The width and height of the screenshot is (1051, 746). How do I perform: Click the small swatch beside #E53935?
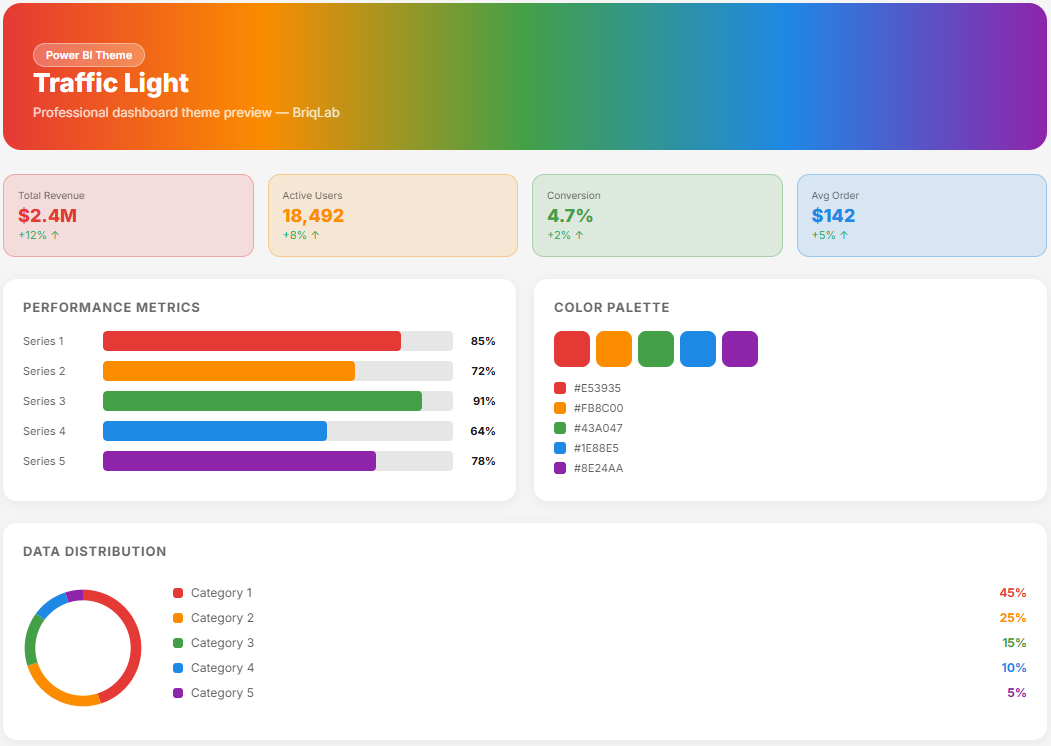pos(560,388)
